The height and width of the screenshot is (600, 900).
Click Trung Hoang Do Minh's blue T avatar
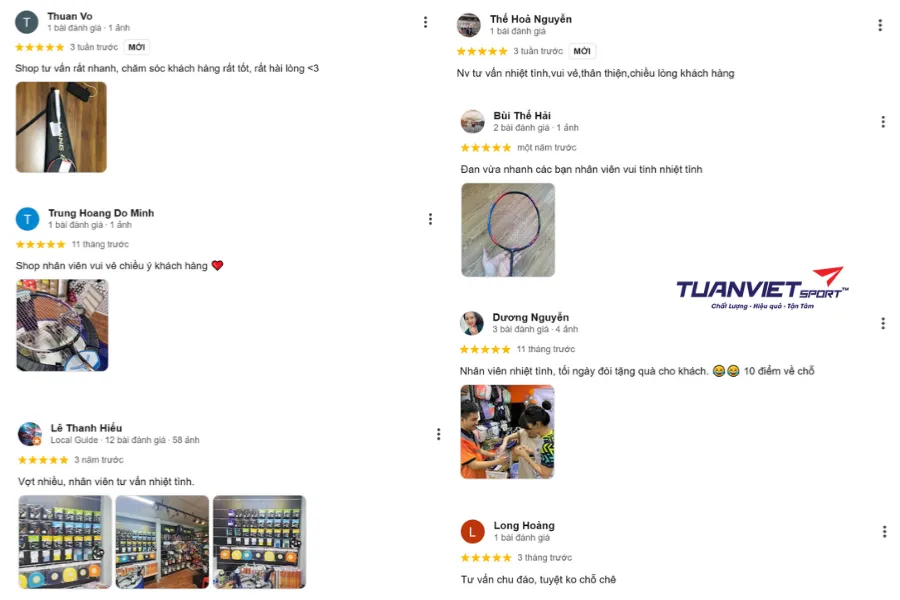28,219
